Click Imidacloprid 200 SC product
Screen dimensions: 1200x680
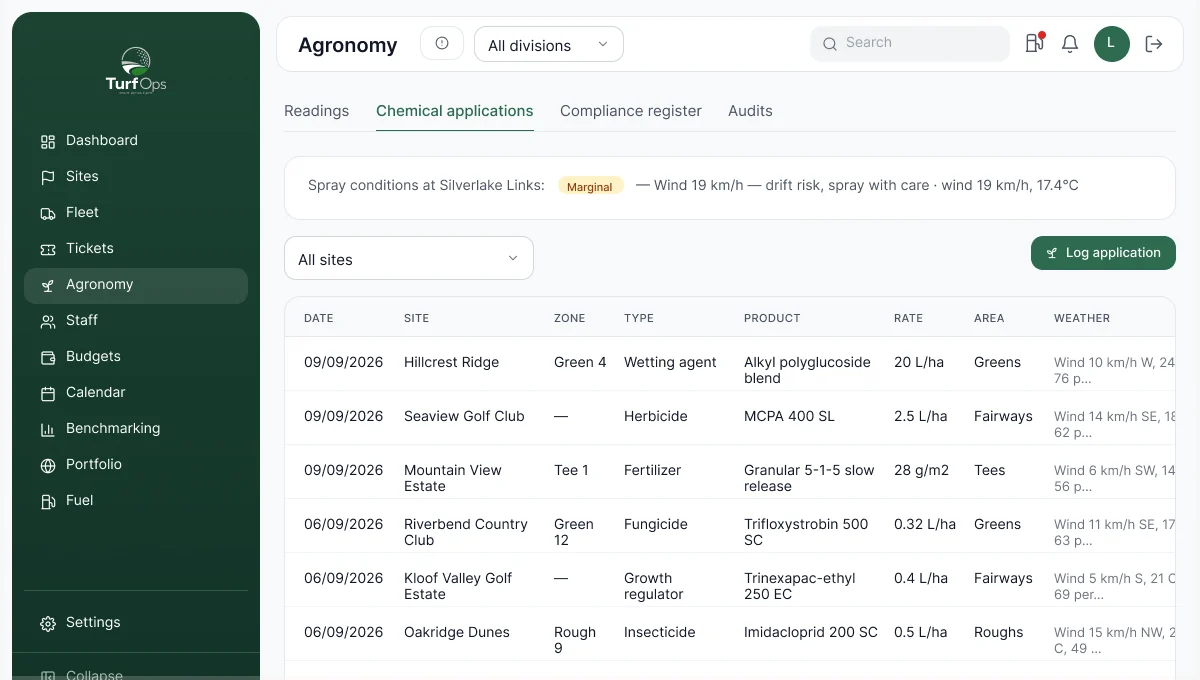[x=811, y=633]
